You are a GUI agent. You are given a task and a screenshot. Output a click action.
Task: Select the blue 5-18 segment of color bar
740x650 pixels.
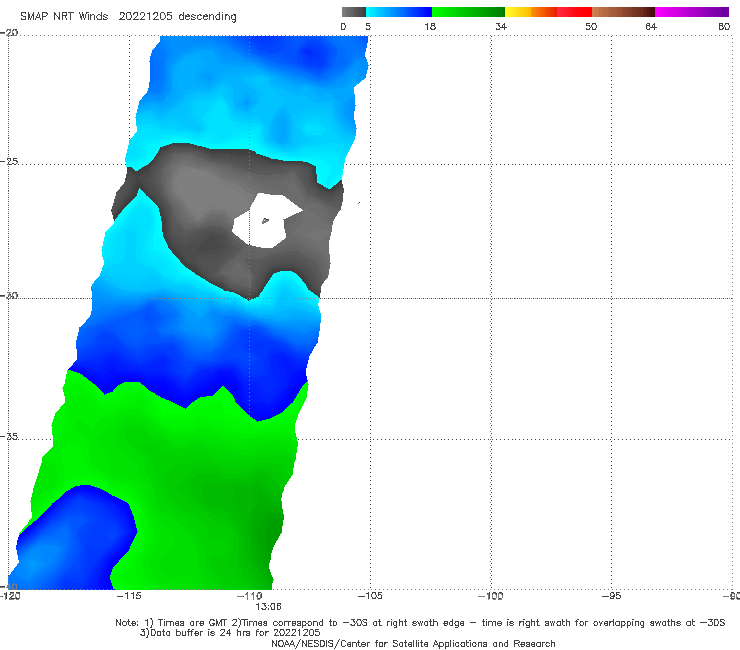399,12
